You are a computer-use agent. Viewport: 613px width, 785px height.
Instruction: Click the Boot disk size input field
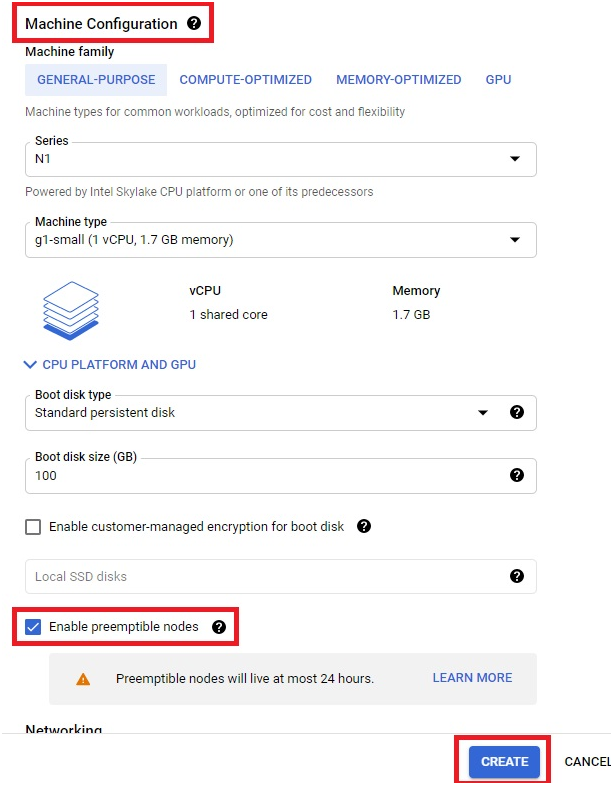pos(280,476)
